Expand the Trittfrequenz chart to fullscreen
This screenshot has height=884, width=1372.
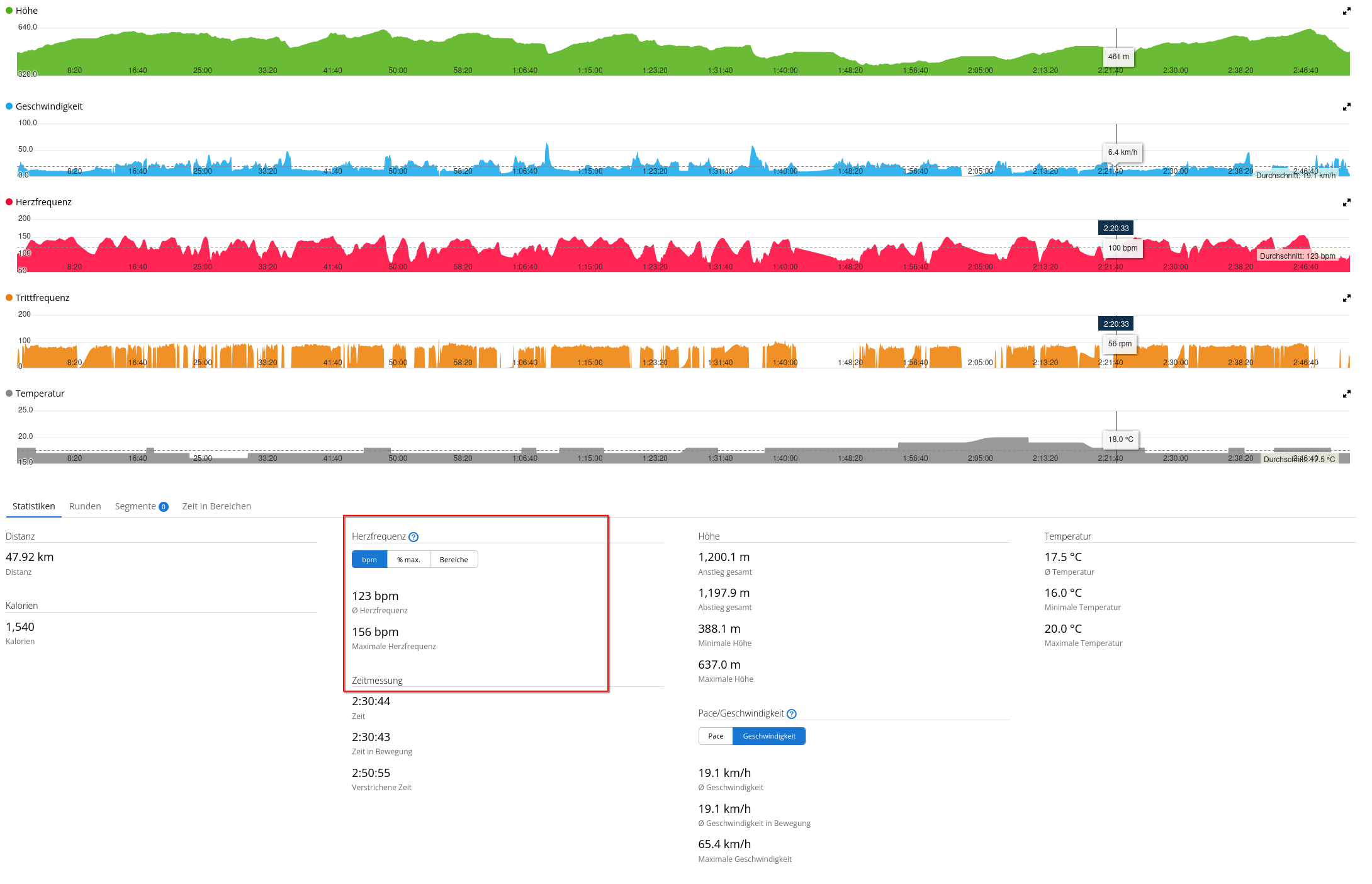(1346, 298)
